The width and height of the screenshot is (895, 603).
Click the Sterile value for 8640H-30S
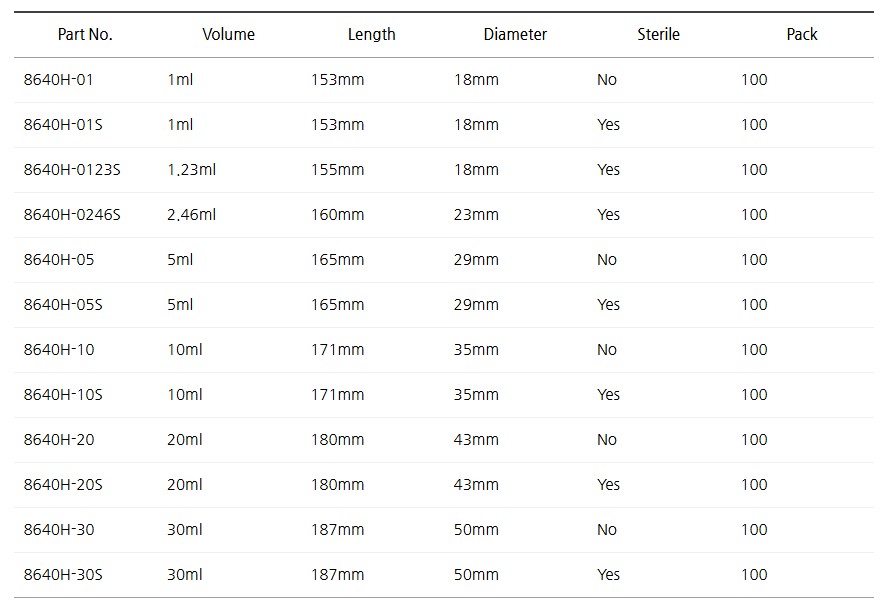point(608,575)
